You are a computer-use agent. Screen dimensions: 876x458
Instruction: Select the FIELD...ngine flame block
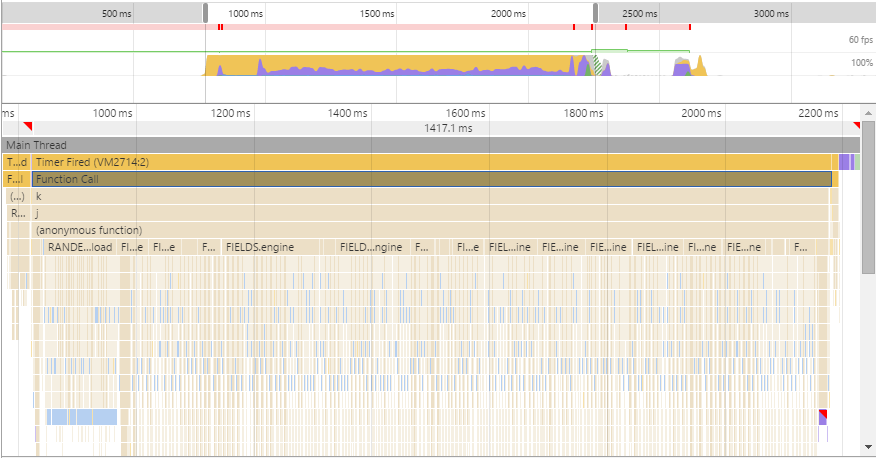[372, 247]
